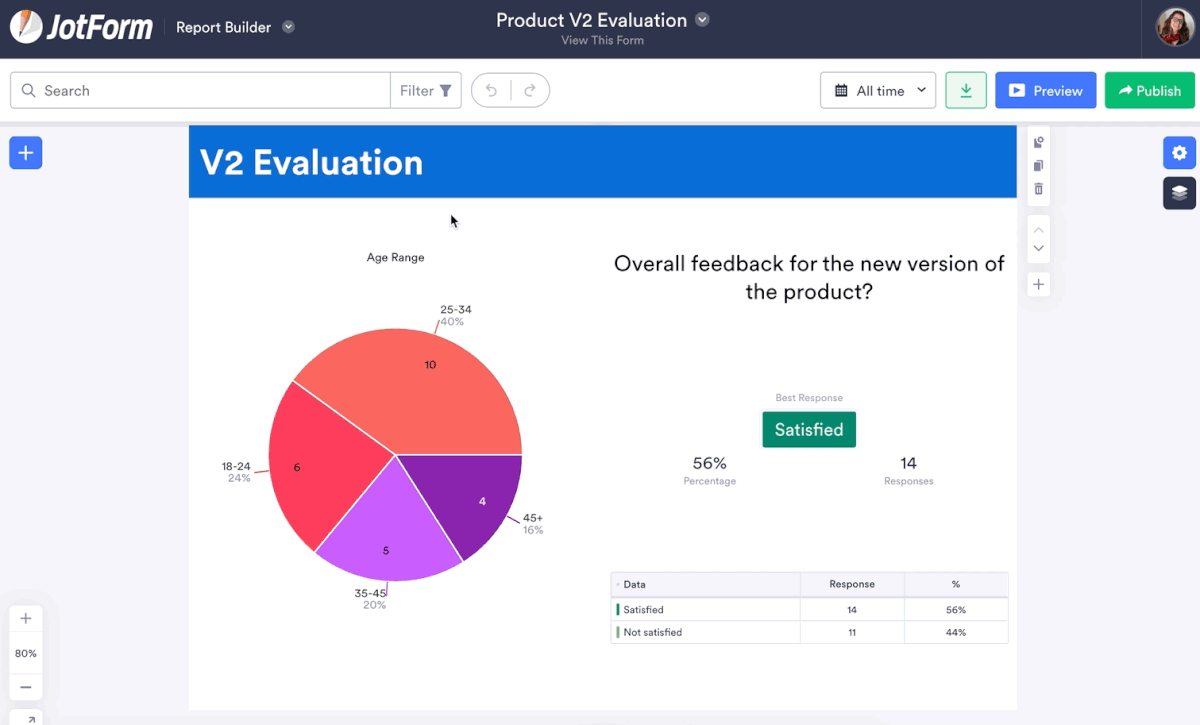Click the undo arrow
This screenshot has width=1200, height=725.
coord(491,91)
